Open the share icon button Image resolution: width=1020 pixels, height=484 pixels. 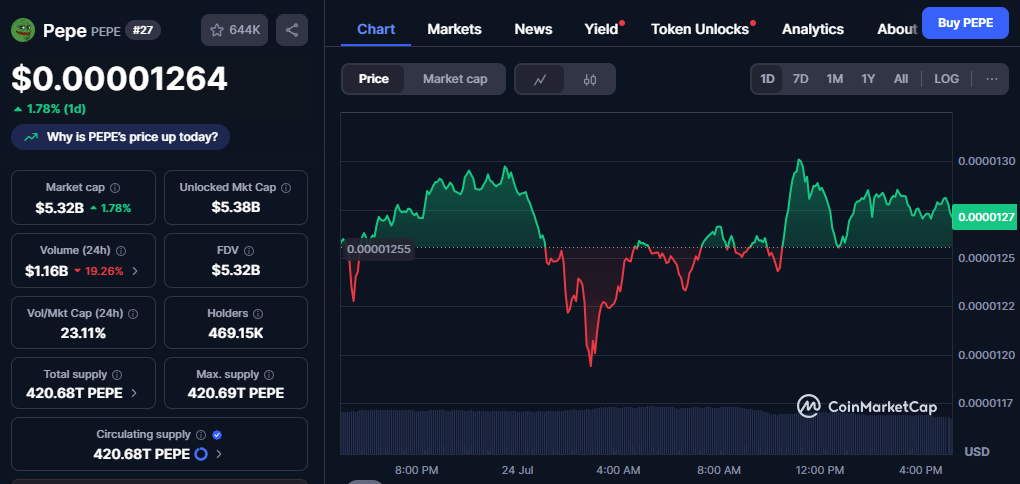click(x=292, y=30)
